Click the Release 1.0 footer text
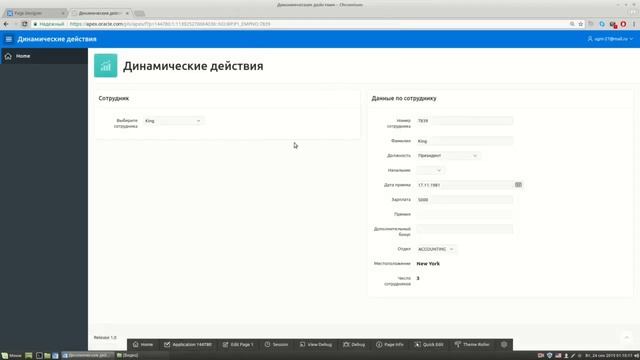Image resolution: width=640 pixels, height=360 pixels. coord(105,338)
